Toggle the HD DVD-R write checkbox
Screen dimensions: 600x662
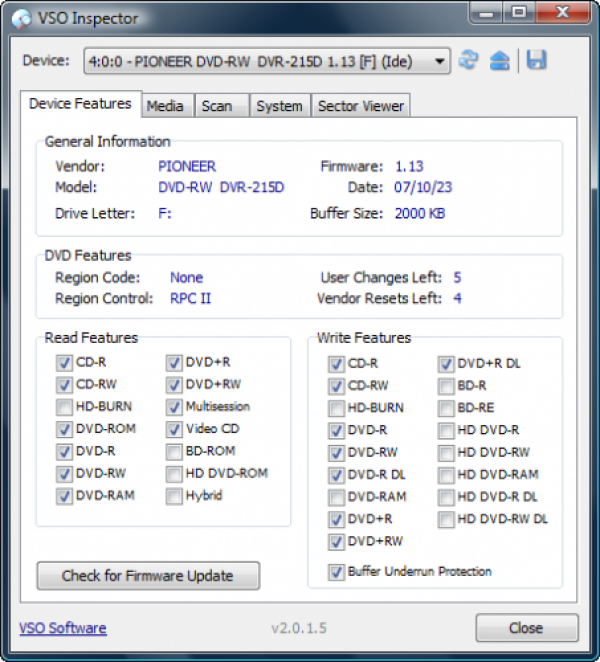pos(446,431)
